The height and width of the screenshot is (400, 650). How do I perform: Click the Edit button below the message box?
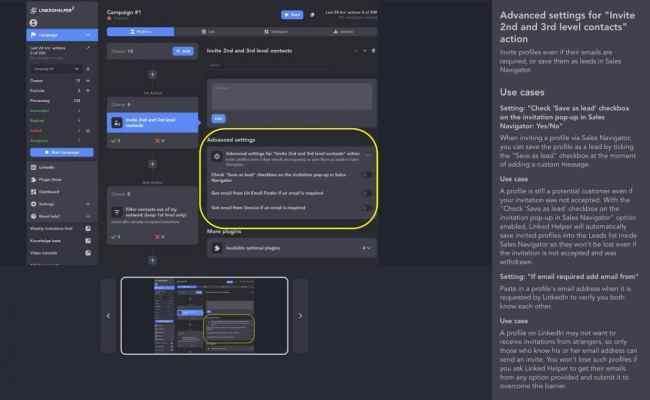coord(218,119)
